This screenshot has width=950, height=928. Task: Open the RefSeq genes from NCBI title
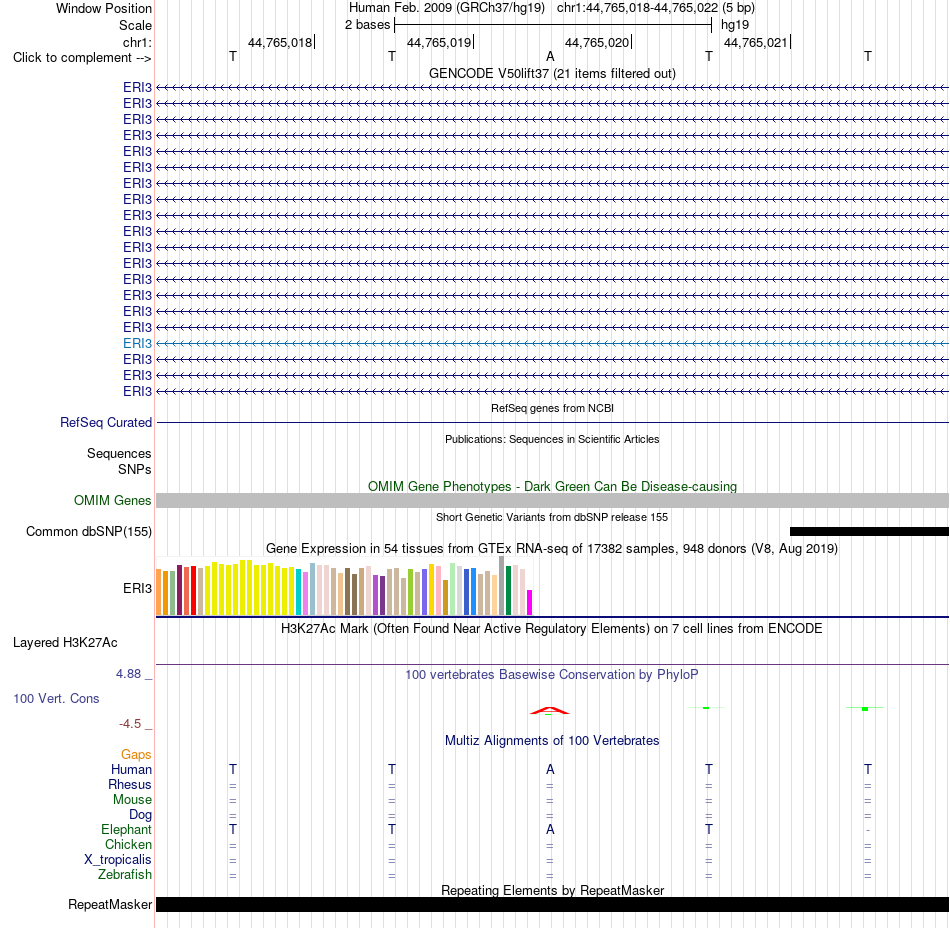[552, 408]
